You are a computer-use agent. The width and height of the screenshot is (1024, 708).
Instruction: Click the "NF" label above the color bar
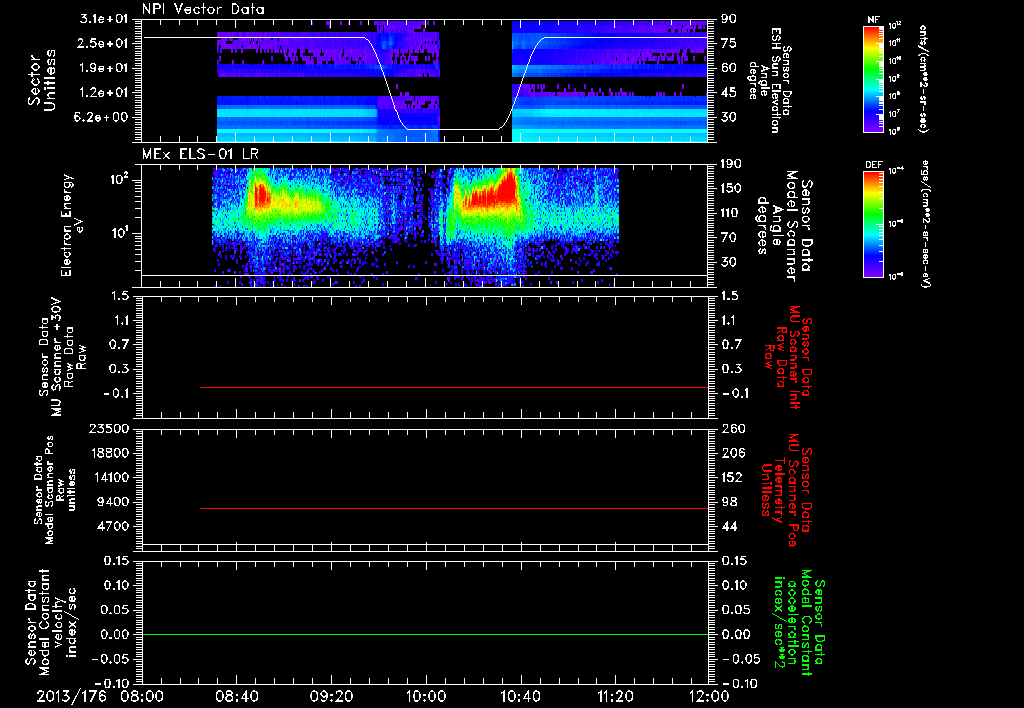click(x=873, y=20)
